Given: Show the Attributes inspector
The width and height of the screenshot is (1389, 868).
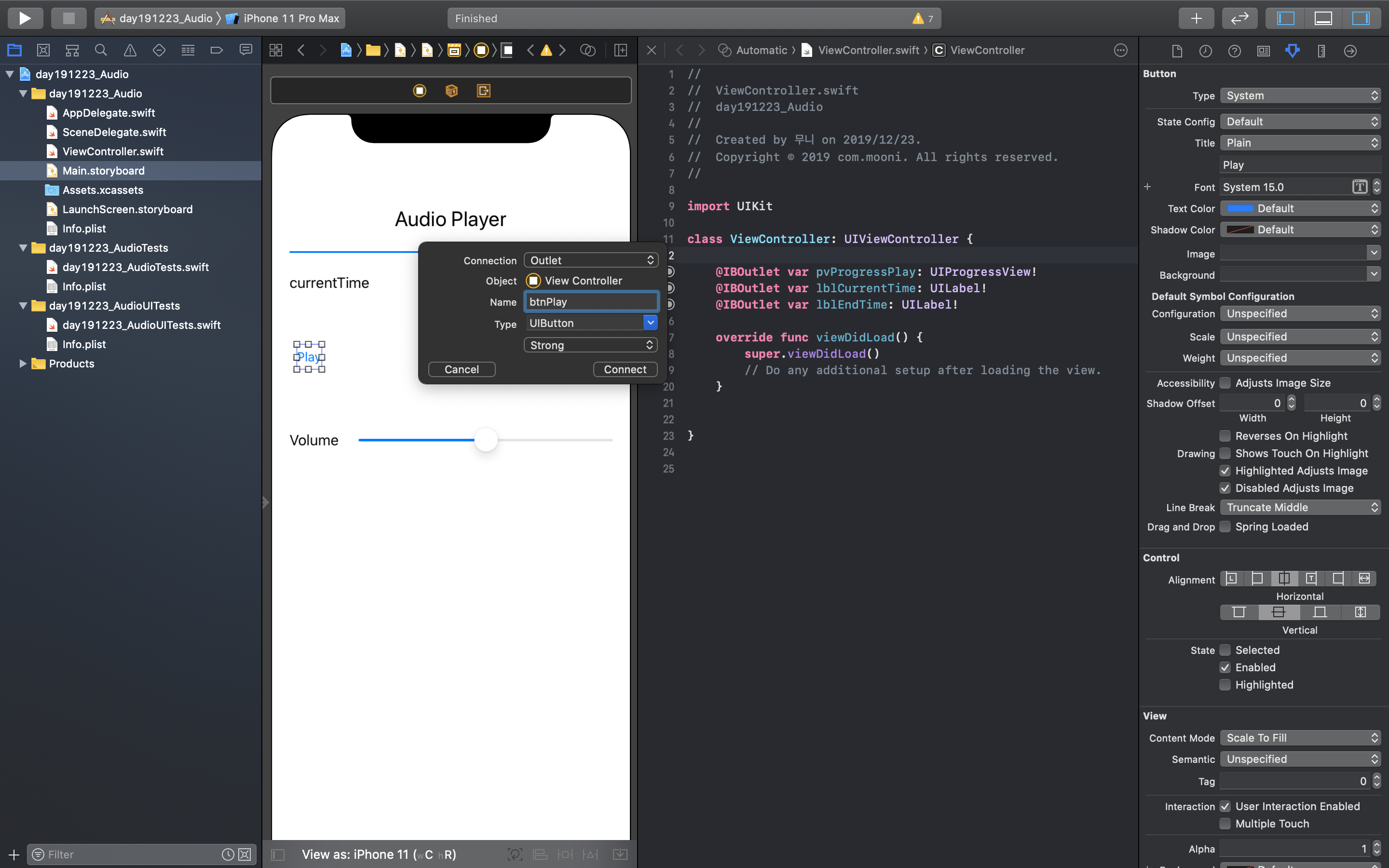Looking at the screenshot, I should coord(1292,51).
